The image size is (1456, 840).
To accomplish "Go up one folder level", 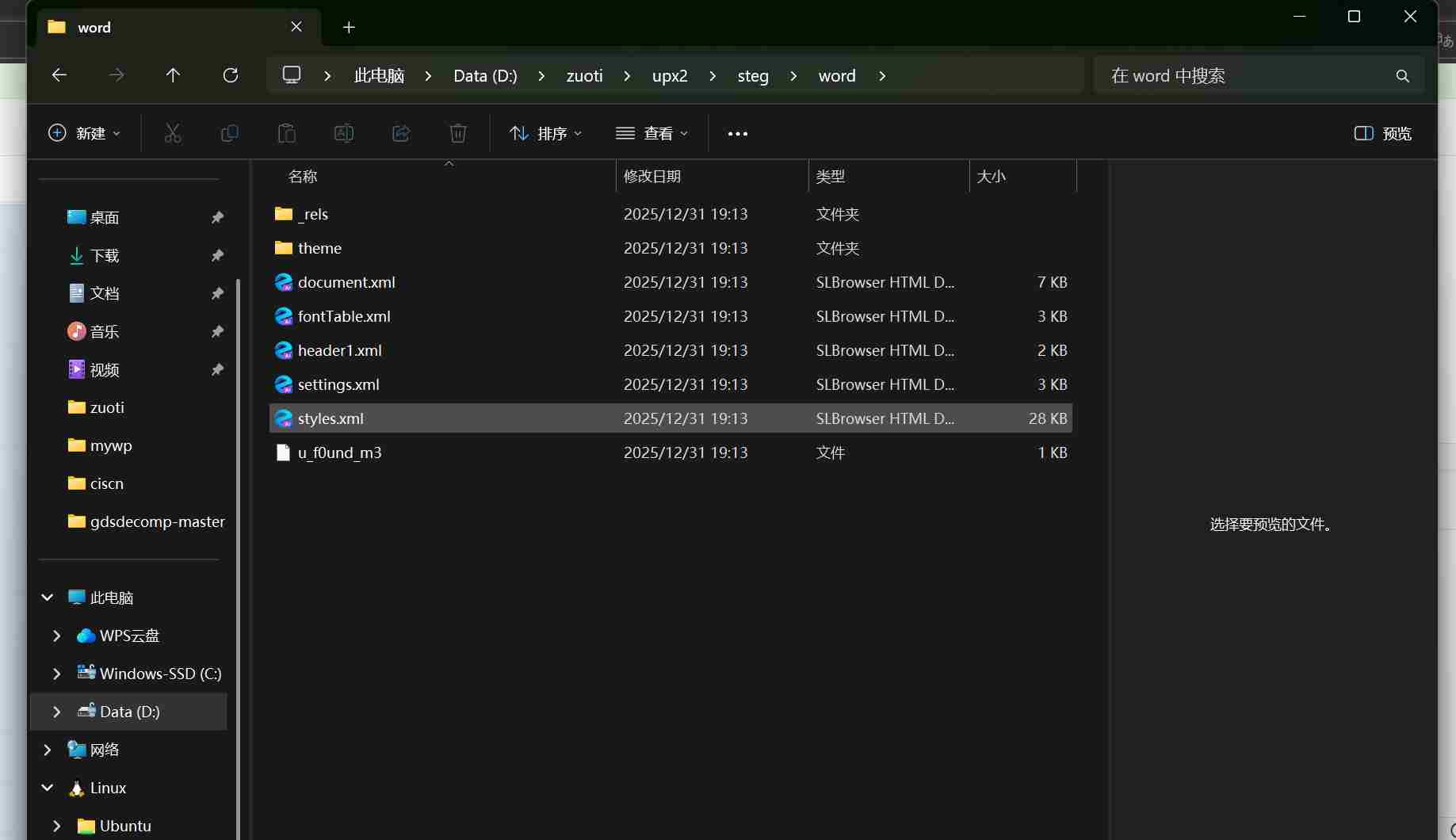I will [173, 75].
